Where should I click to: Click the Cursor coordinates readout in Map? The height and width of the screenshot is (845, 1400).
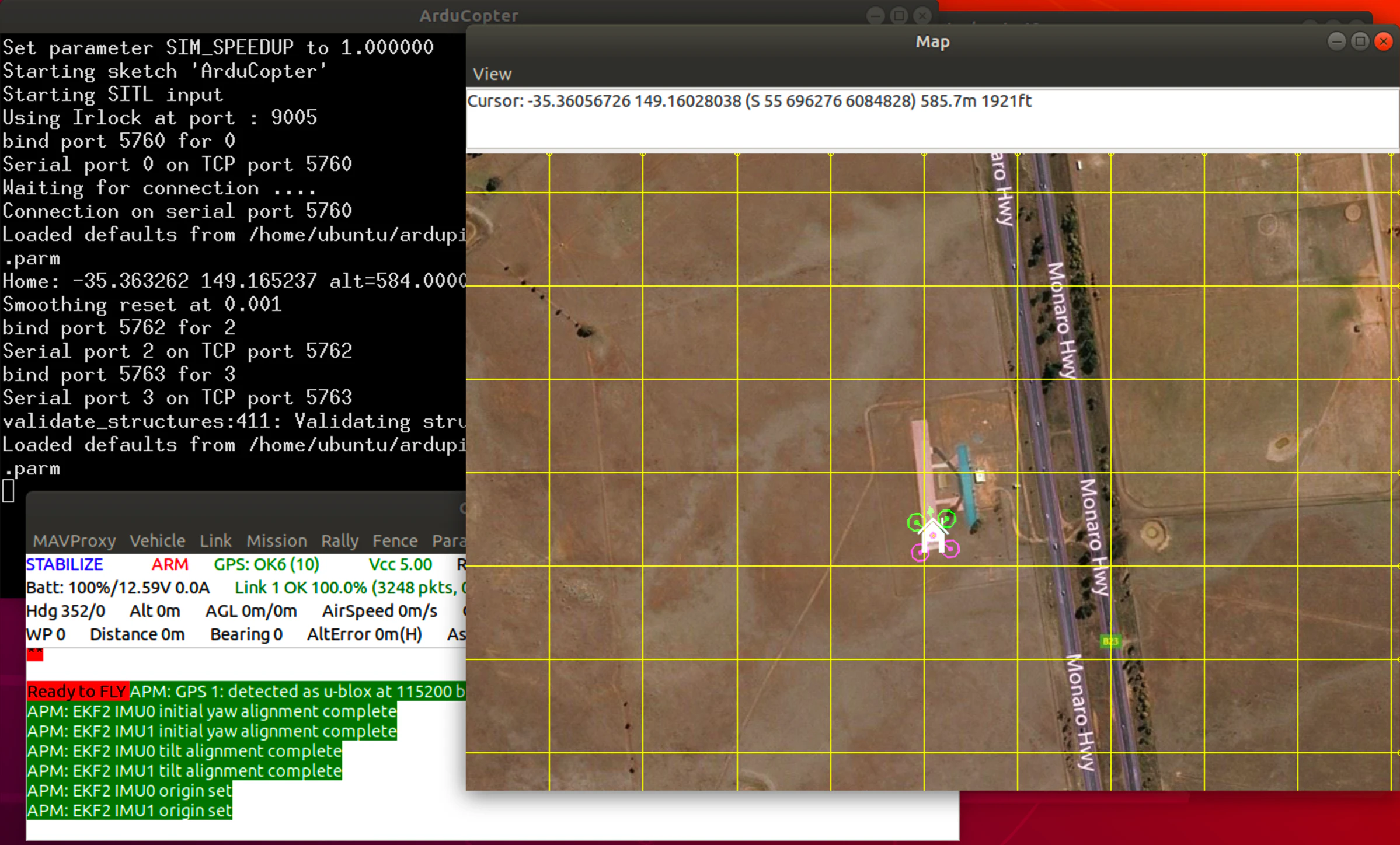pos(750,101)
